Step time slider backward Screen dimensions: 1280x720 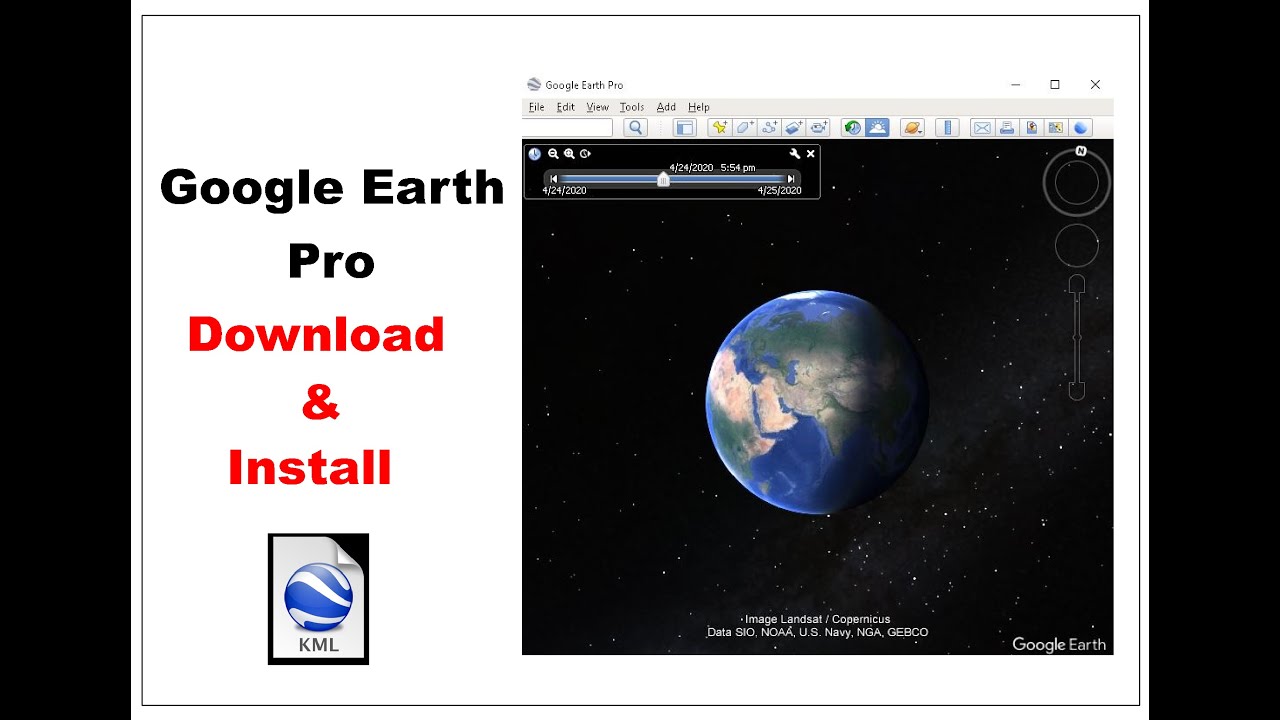tap(553, 179)
